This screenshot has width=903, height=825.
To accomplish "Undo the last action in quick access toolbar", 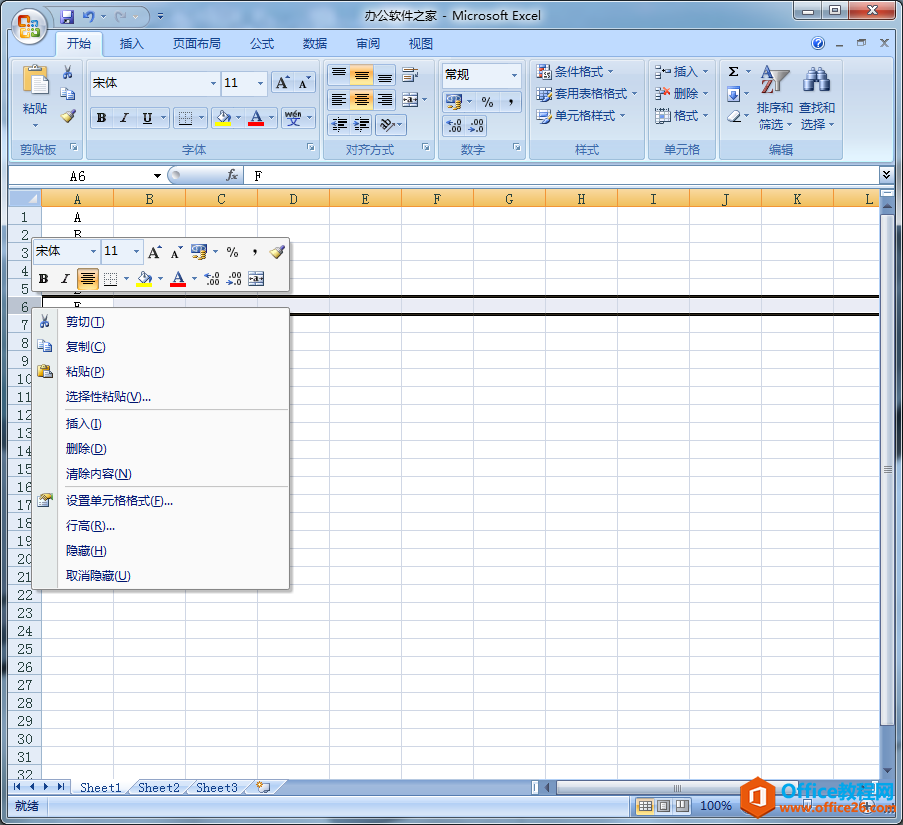I will coord(88,17).
